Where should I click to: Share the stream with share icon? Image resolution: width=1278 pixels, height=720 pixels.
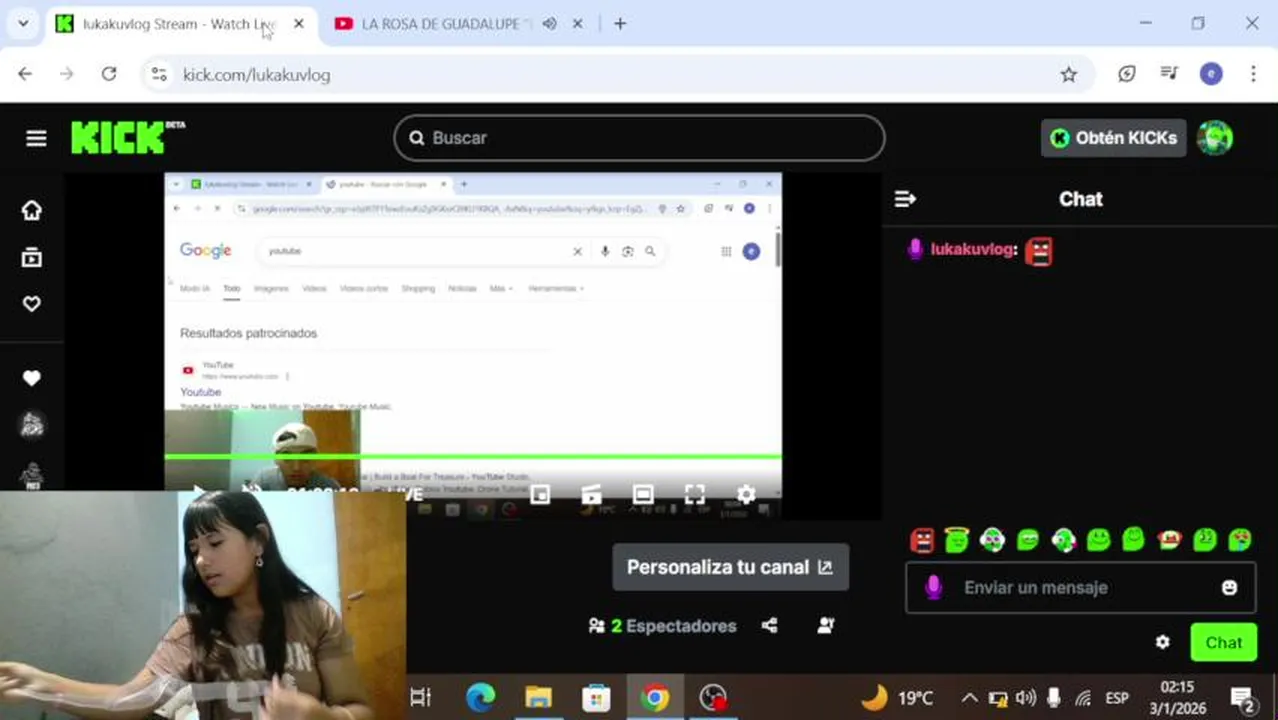point(769,626)
